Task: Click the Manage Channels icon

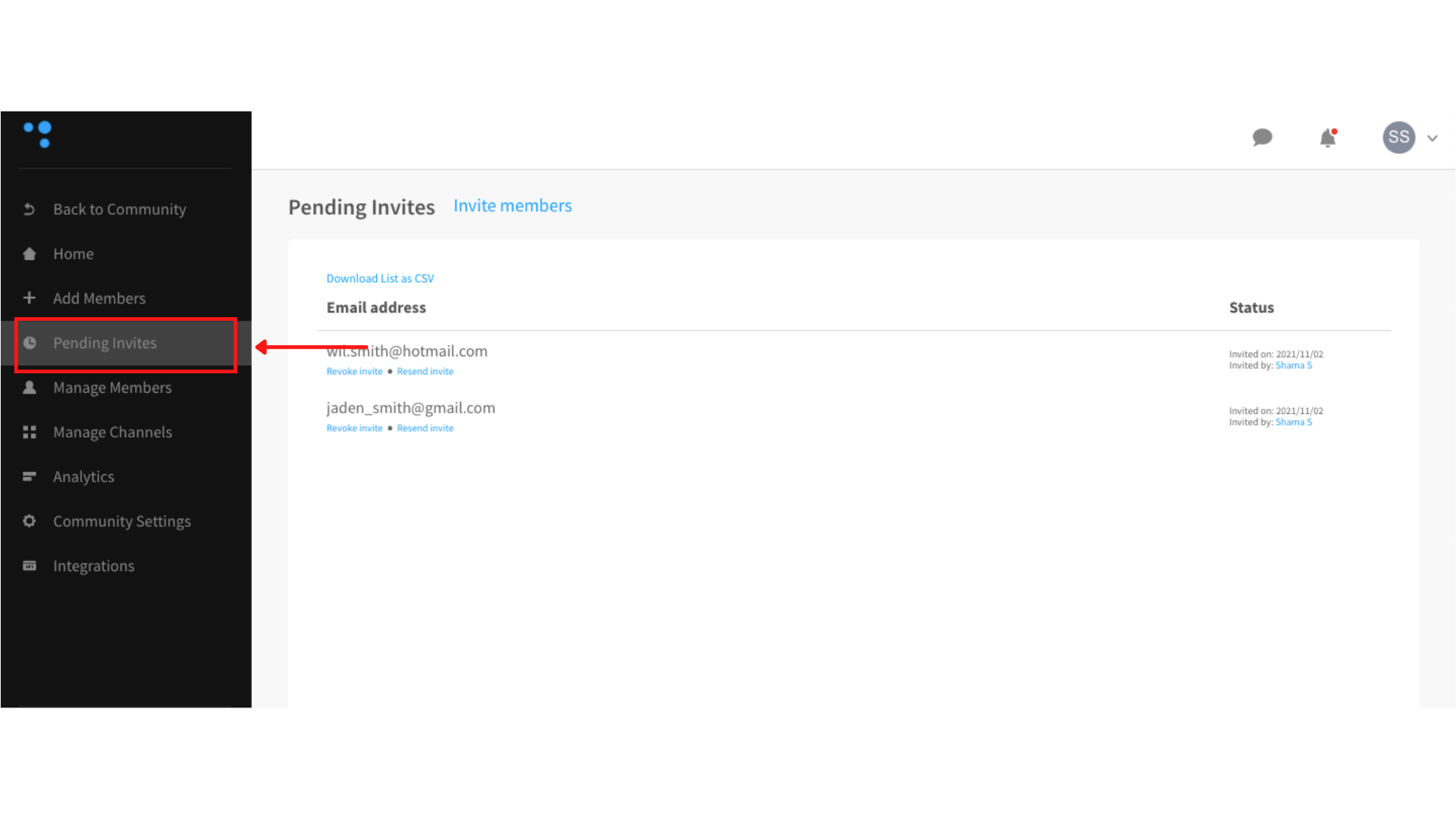Action: click(x=30, y=432)
